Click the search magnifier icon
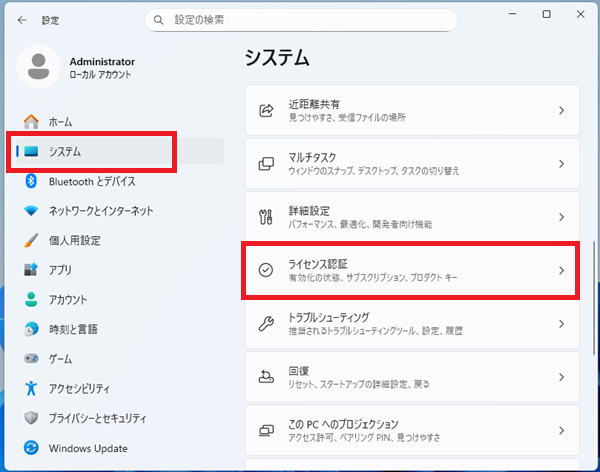600x472 pixels. click(161, 20)
